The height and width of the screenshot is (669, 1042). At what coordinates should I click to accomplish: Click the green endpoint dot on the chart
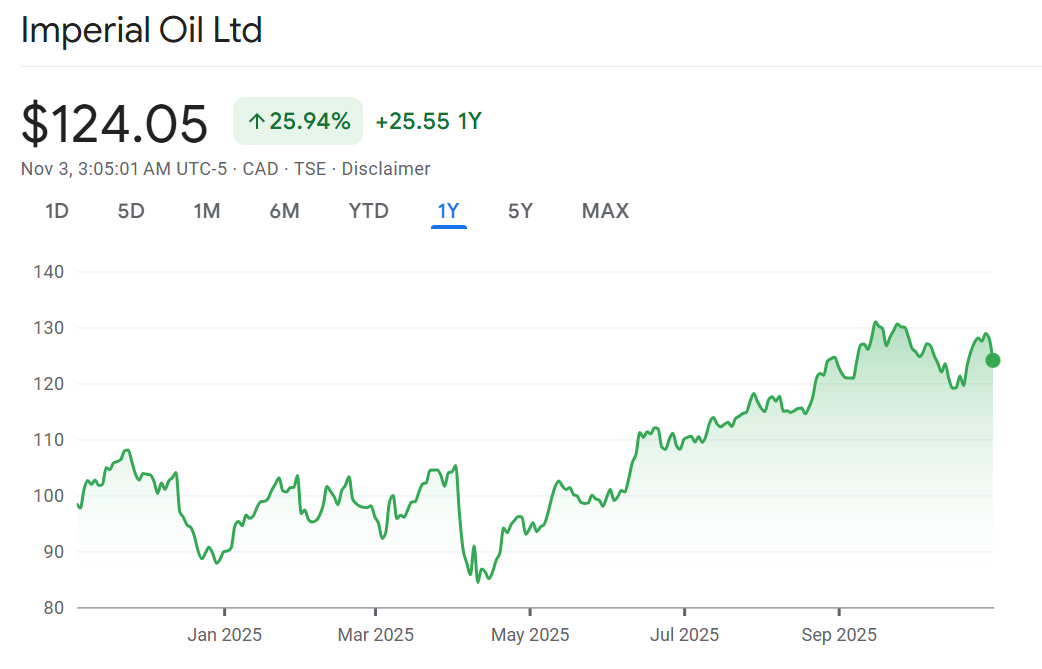coord(993,361)
